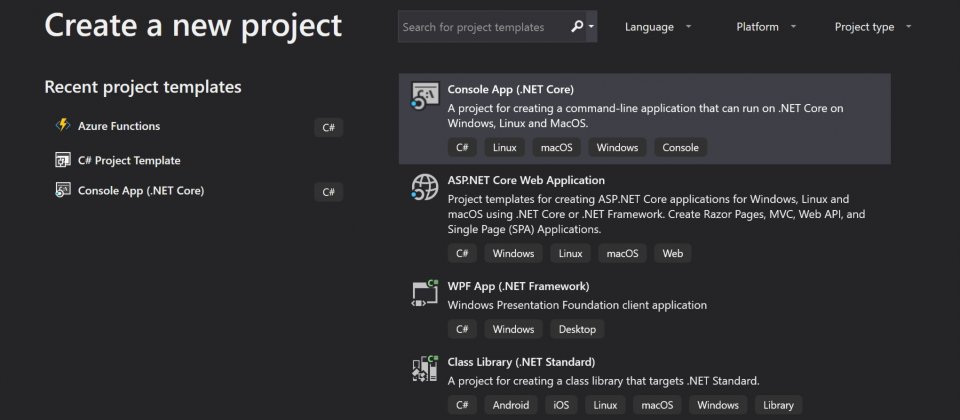
Task: Choose the Class Library (.NET Standard) template
Action: point(645,384)
